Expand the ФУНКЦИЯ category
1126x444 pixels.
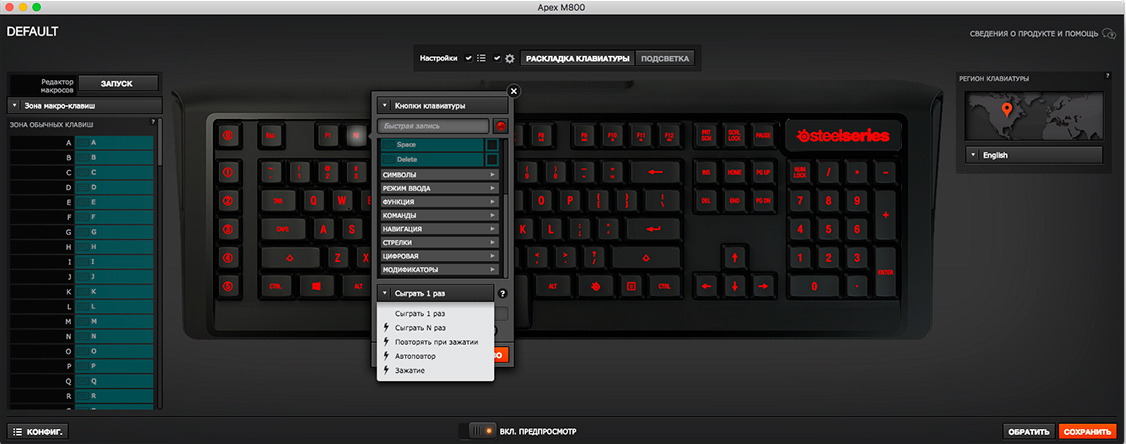coord(439,202)
